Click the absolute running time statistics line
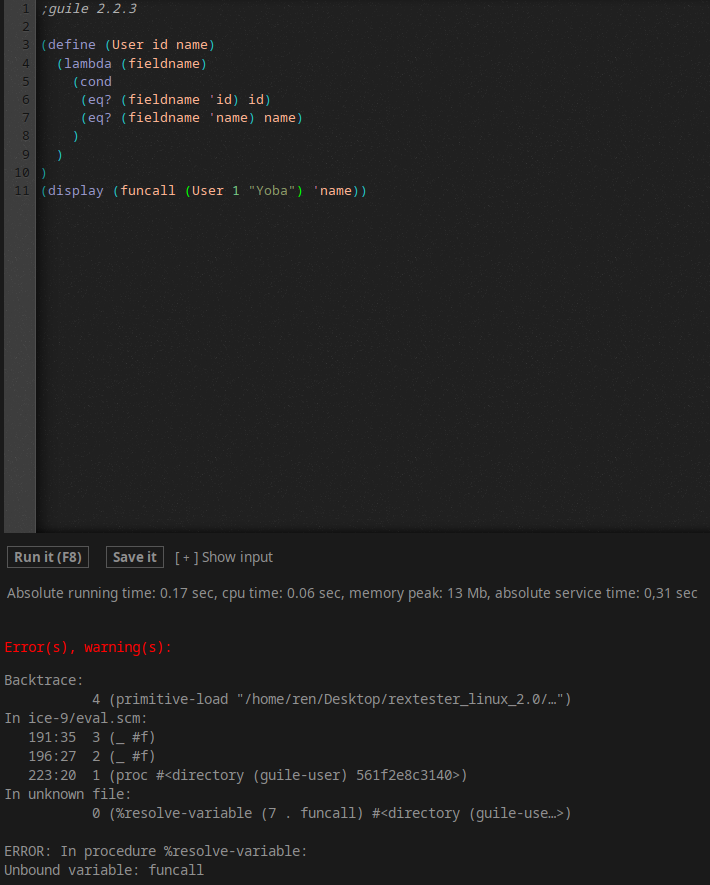 pyautogui.click(x=352, y=593)
